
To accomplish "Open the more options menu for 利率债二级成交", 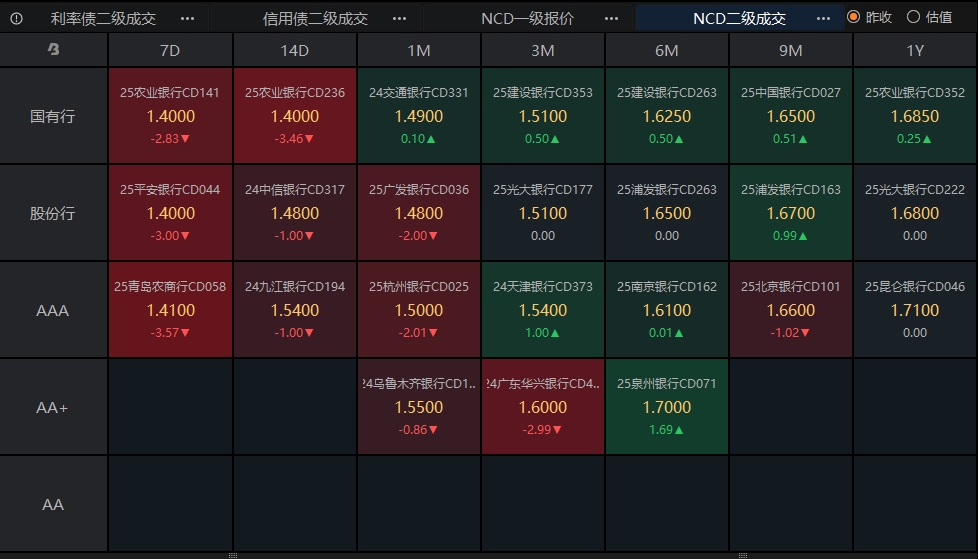I will click(x=187, y=19).
